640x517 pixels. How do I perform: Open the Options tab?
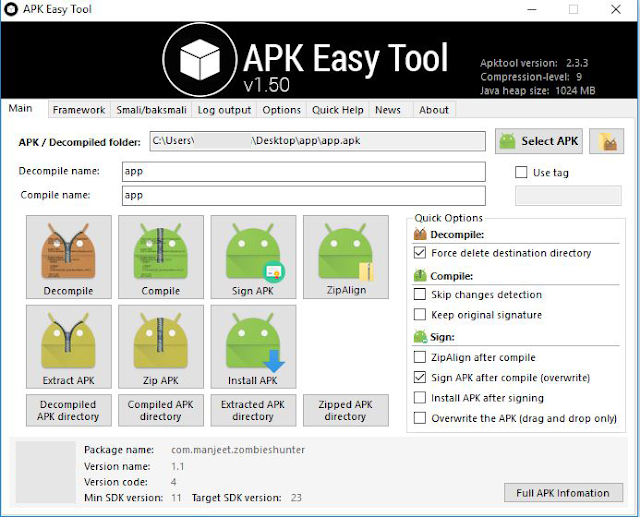click(281, 110)
